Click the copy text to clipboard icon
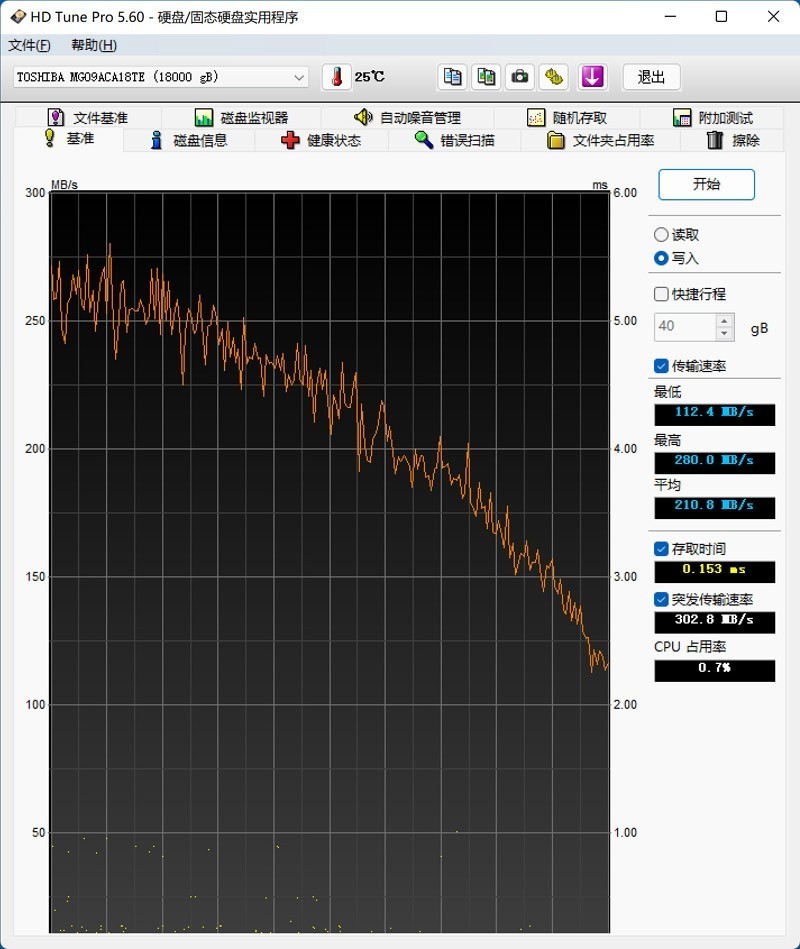 [x=452, y=77]
